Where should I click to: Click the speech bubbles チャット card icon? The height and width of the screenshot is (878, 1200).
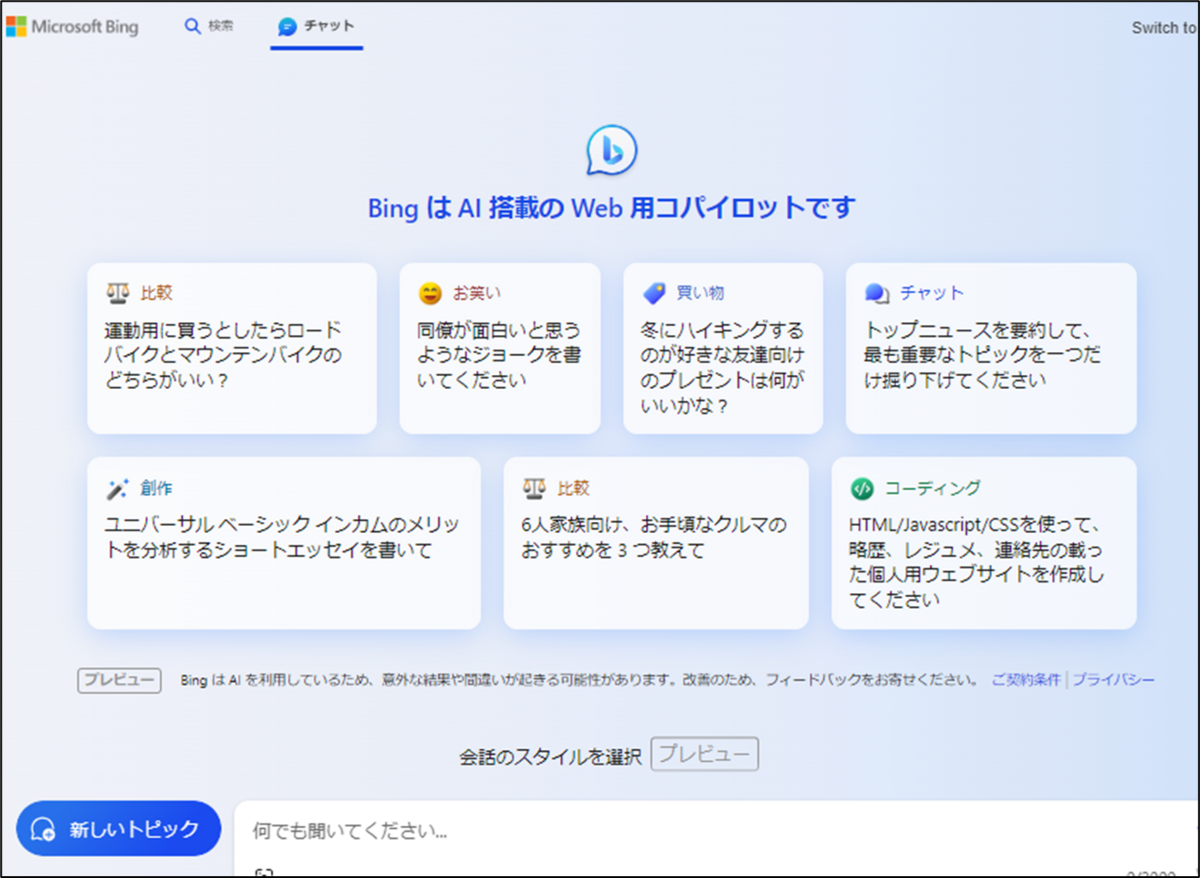877,293
